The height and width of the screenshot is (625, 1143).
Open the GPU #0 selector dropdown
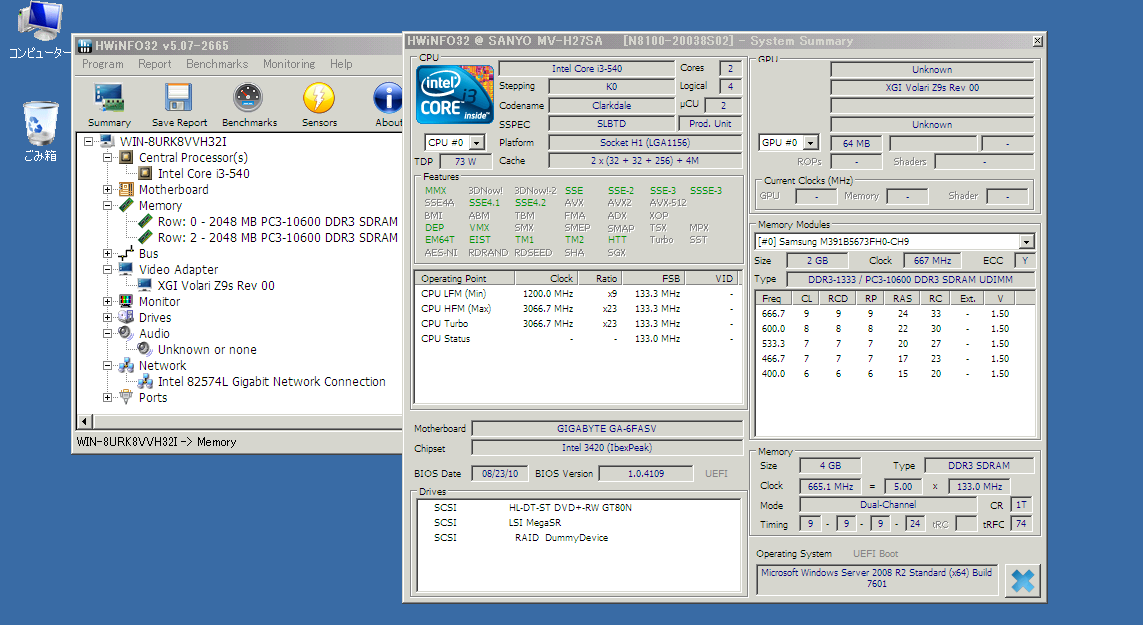click(810, 143)
